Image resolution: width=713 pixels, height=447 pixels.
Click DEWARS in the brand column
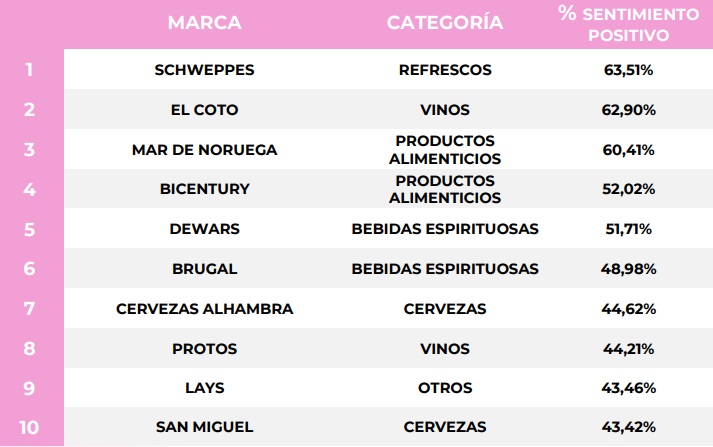[204, 229]
